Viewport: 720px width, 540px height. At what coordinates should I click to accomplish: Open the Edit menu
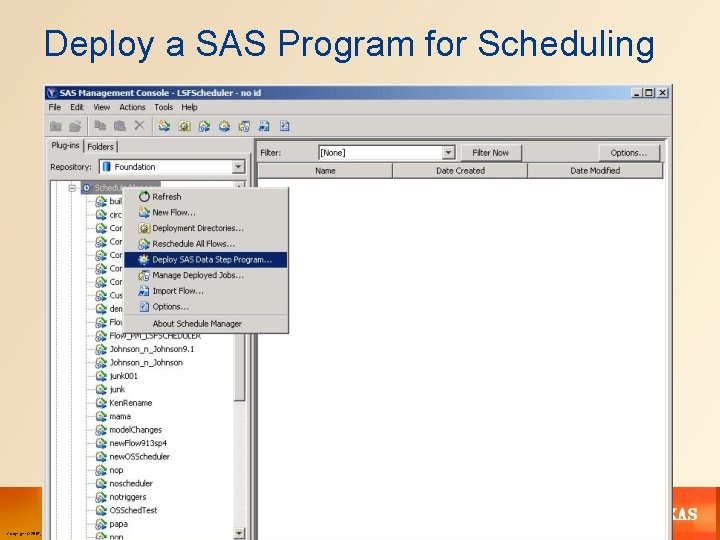coord(77,107)
